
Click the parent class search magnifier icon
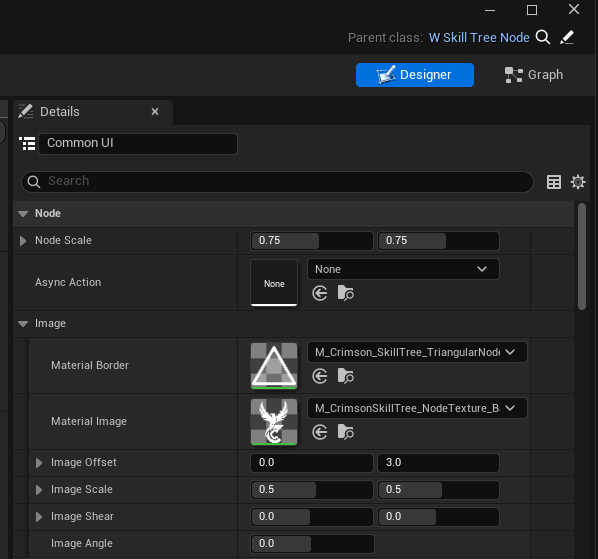[543, 37]
